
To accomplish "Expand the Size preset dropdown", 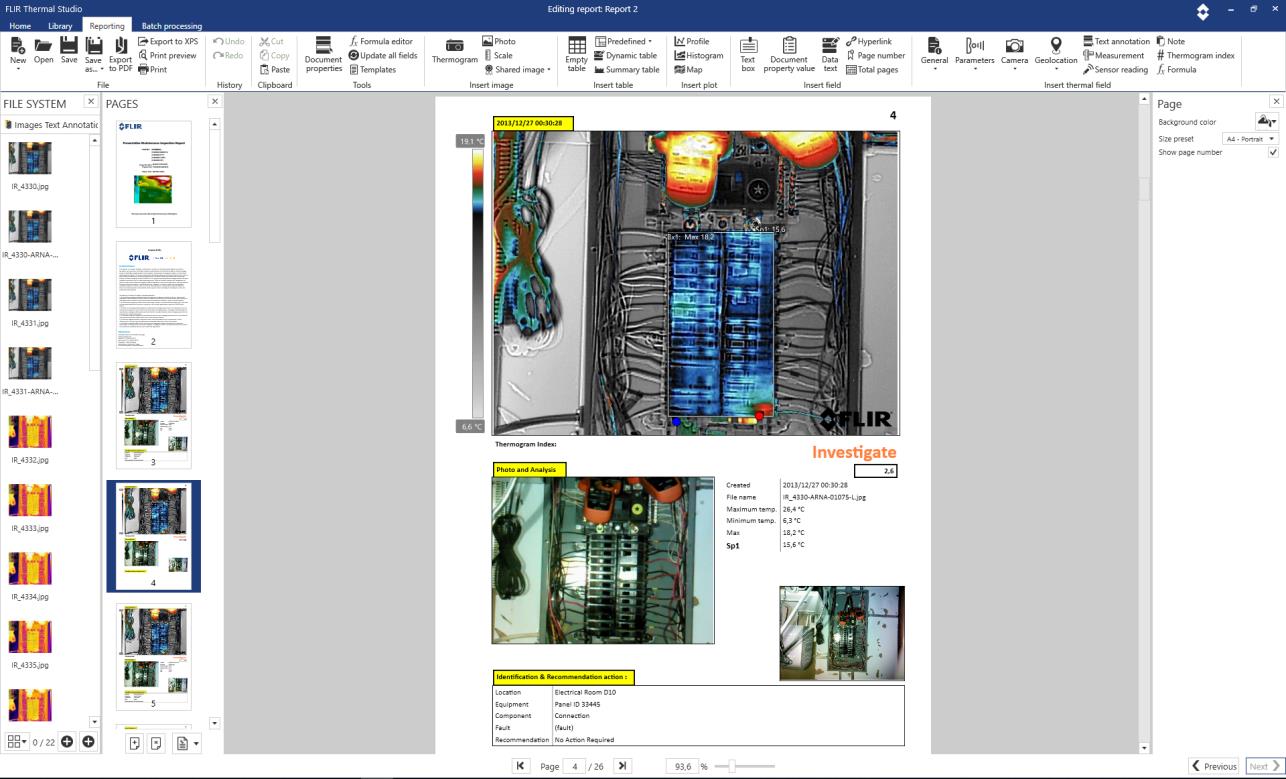I will [x=1251, y=139].
